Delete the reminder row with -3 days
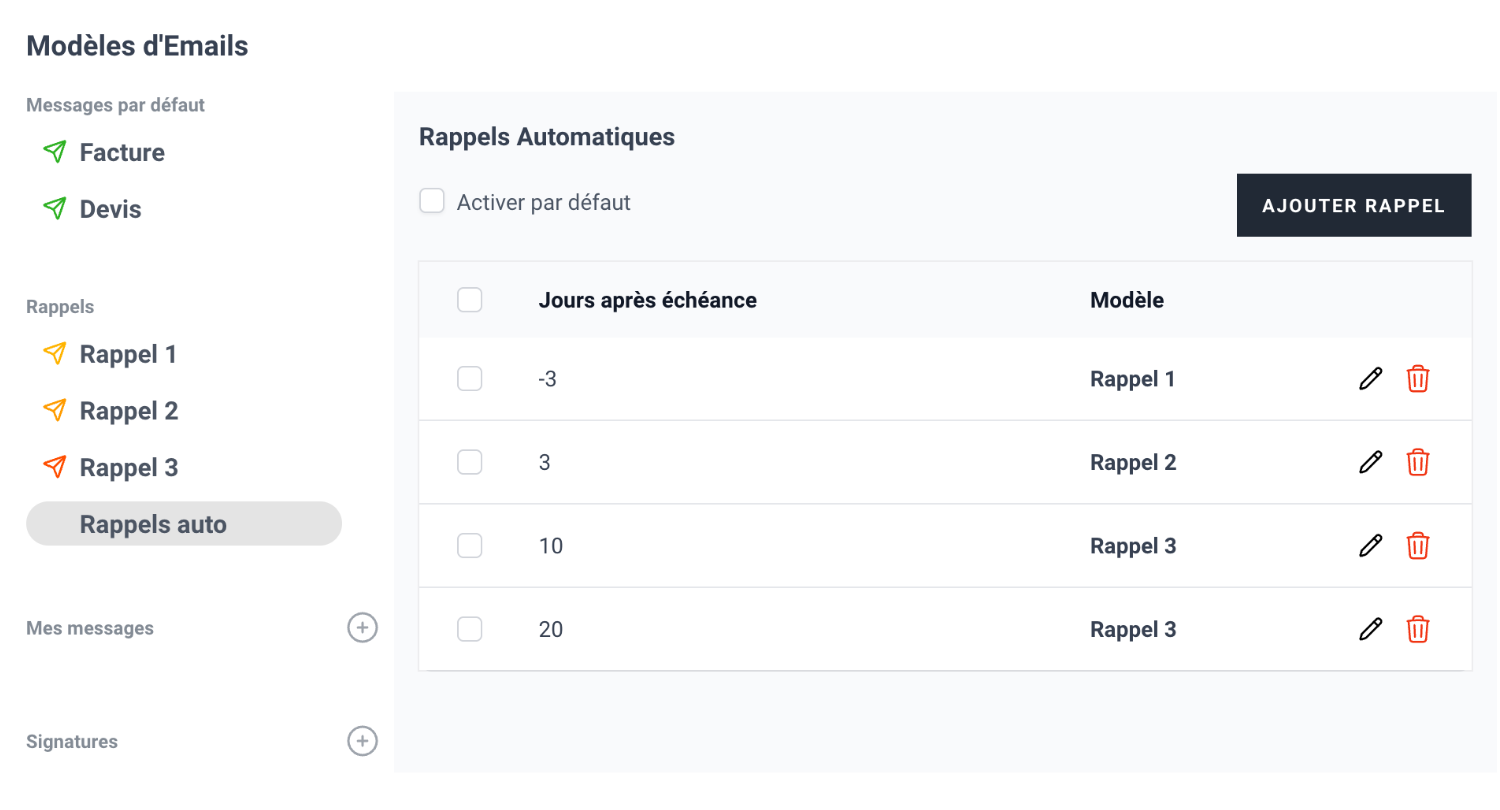The height and width of the screenshot is (810, 1500). (x=1418, y=379)
